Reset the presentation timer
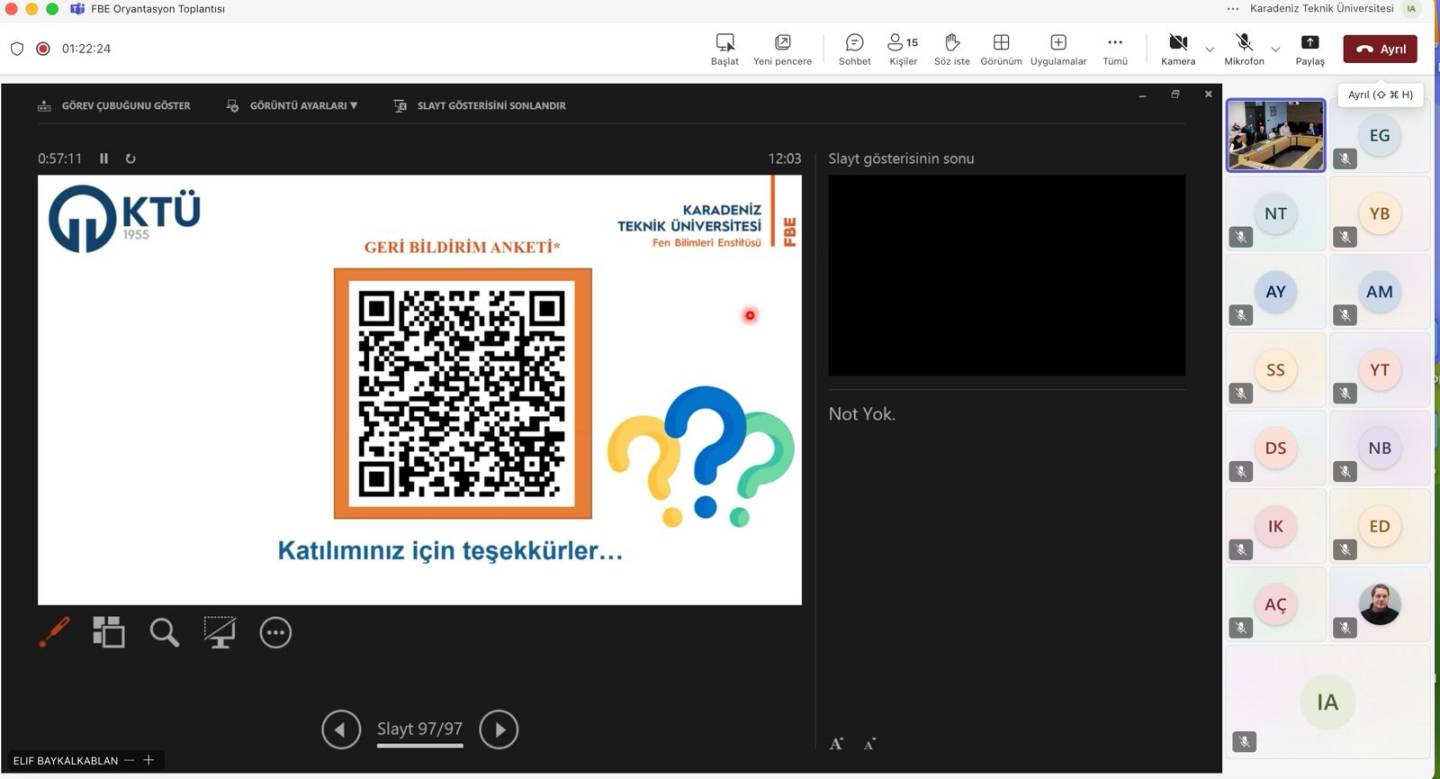 tap(130, 158)
